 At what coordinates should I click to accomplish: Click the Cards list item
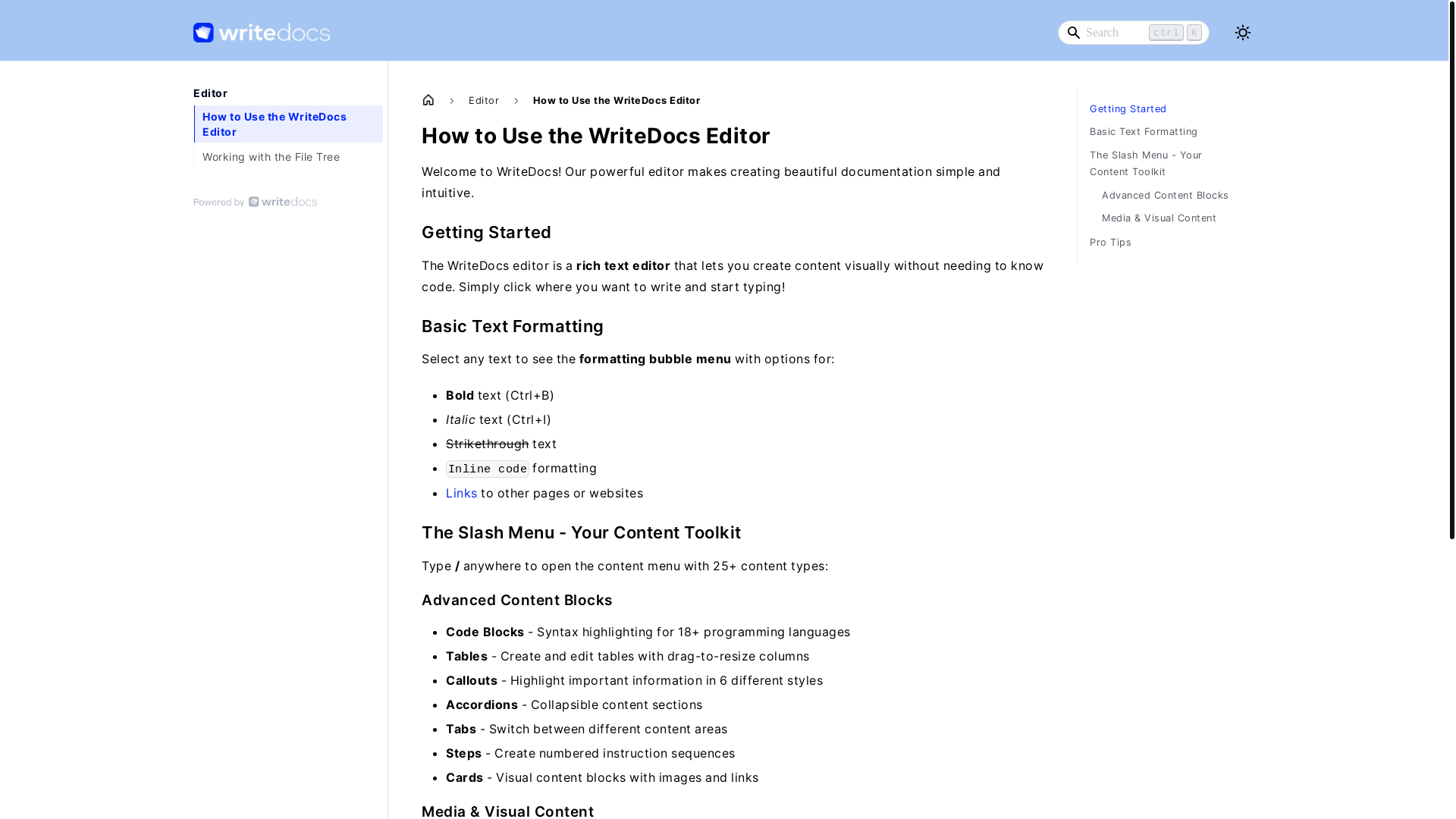602,777
